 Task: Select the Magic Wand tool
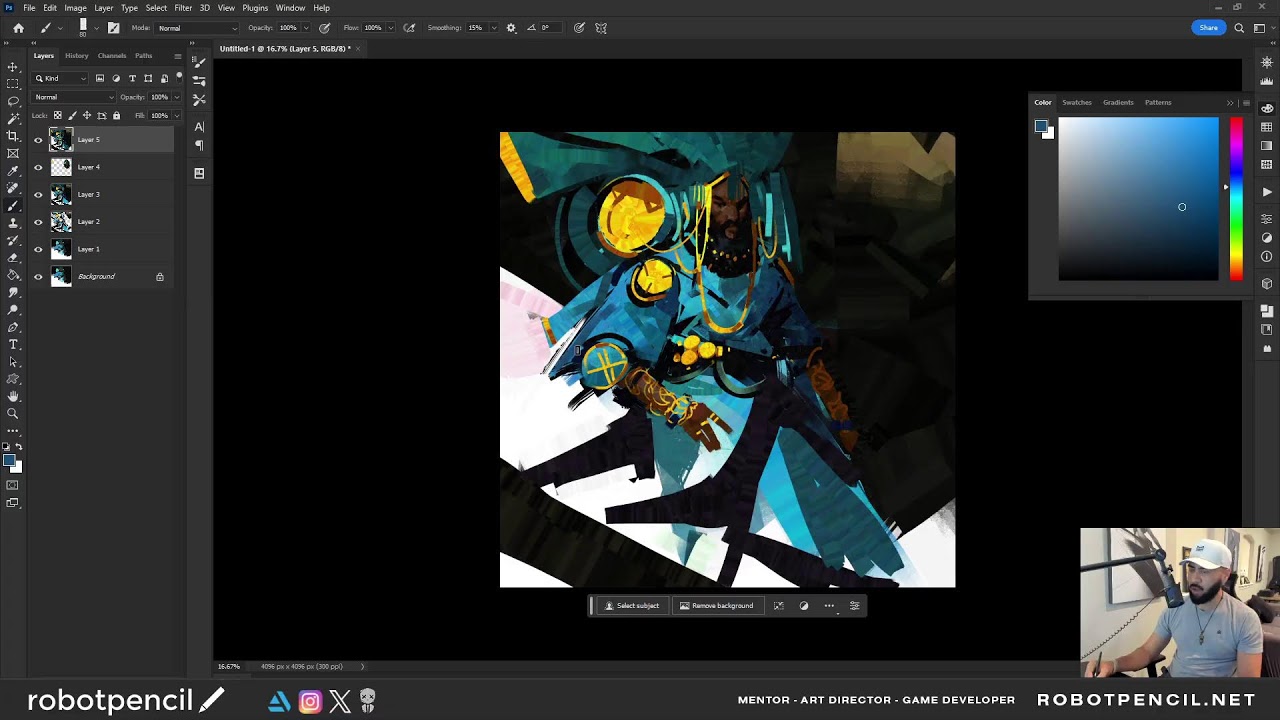tap(13, 118)
